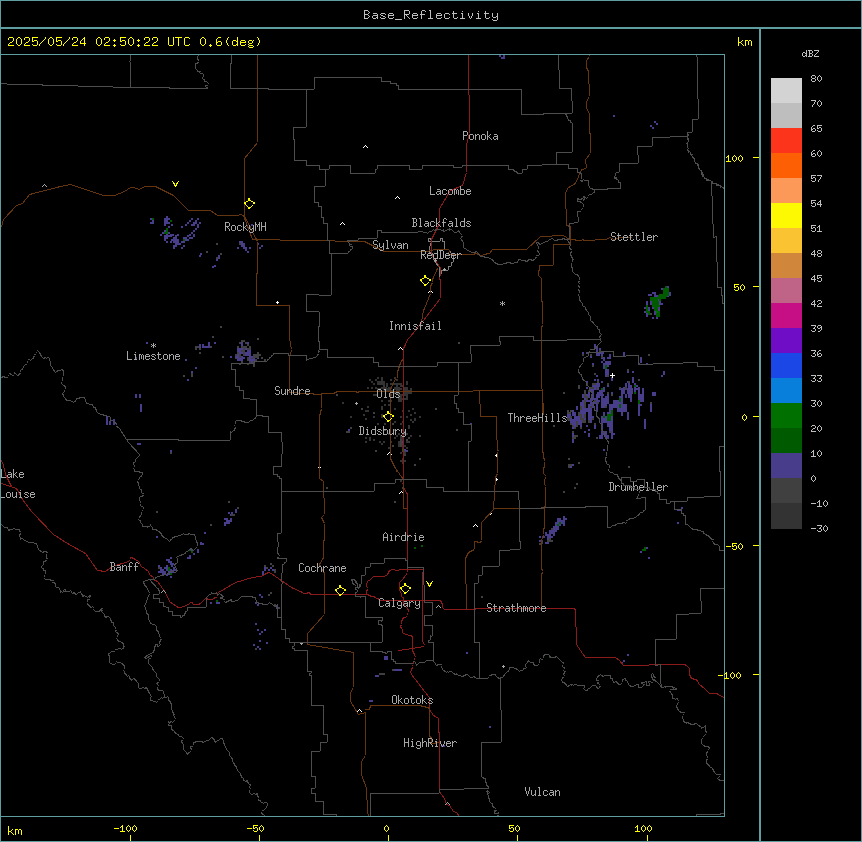Click the white asterisk marker east of Innisfail

click(x=502, y=303)
